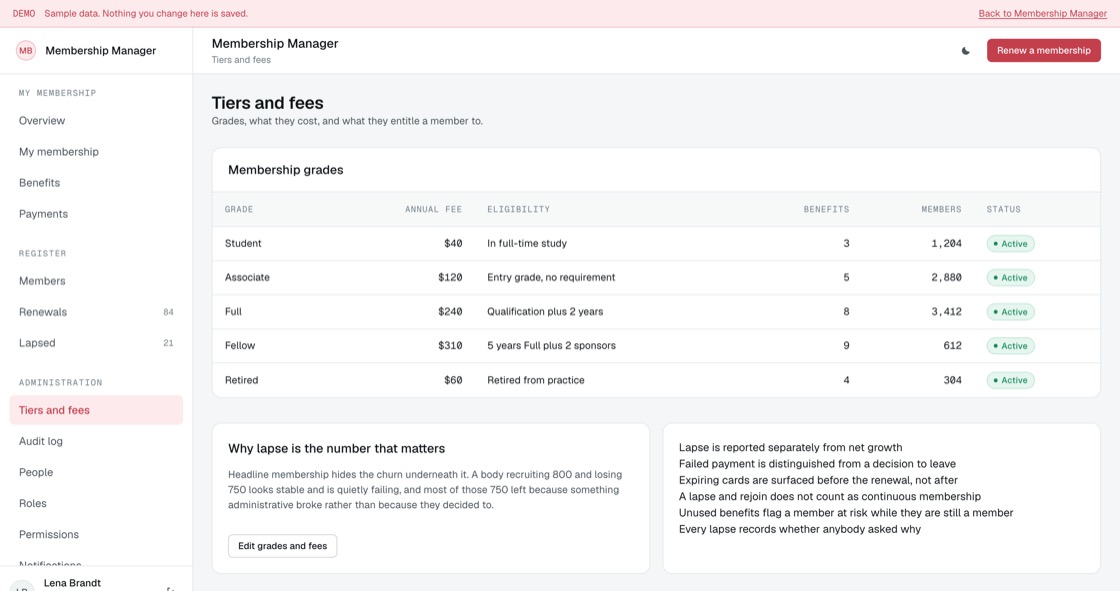Toggle dark mode with the moon icon
1120x591 pixels.
(x=966, y=51)
